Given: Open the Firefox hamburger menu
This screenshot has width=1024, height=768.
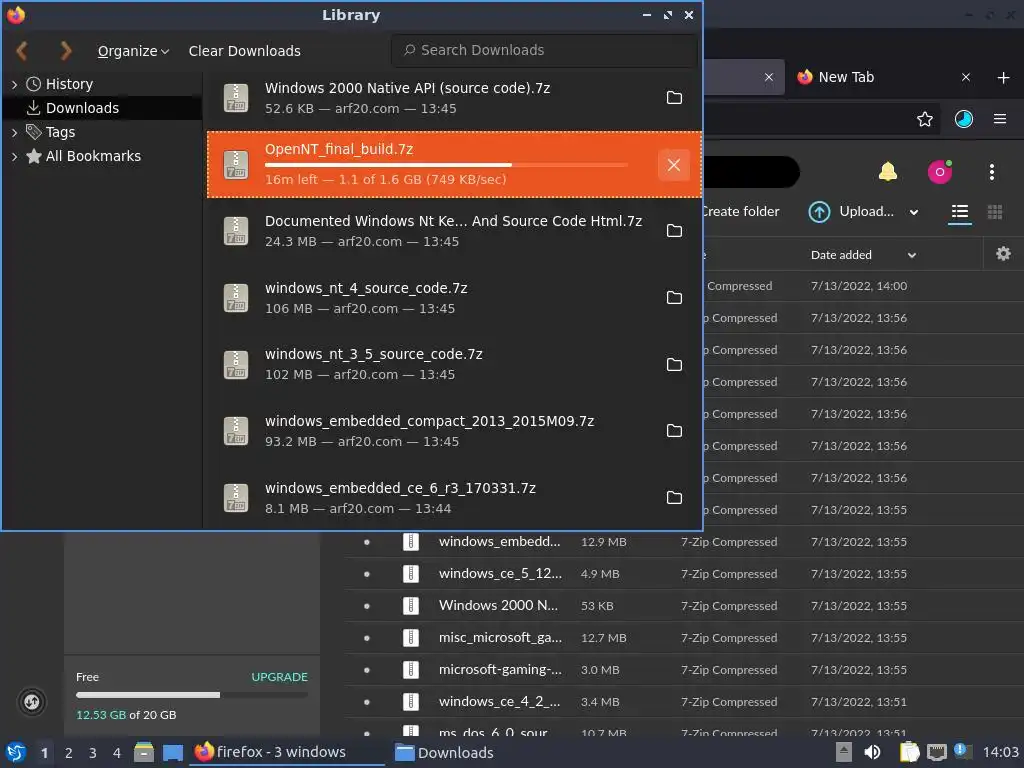Looking at the screenshot, I should [x=999, y=119].
